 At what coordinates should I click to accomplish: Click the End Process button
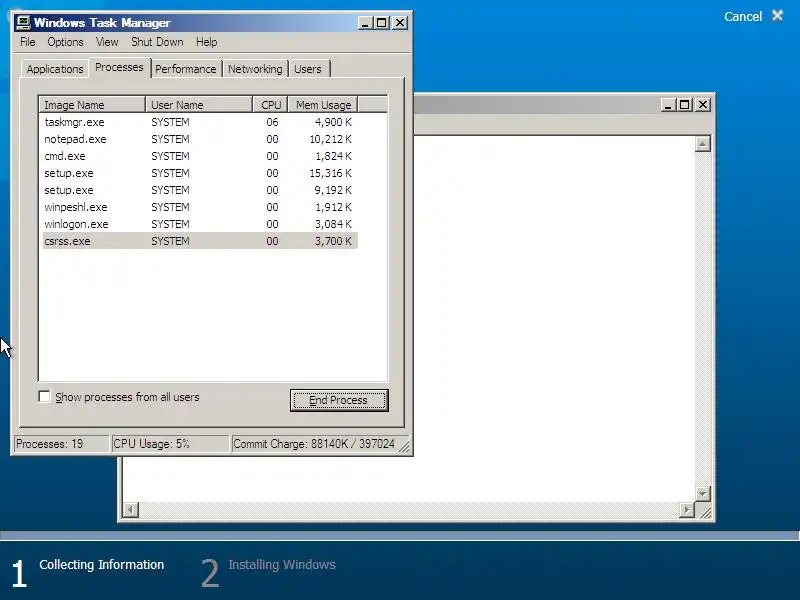point(339,400)
